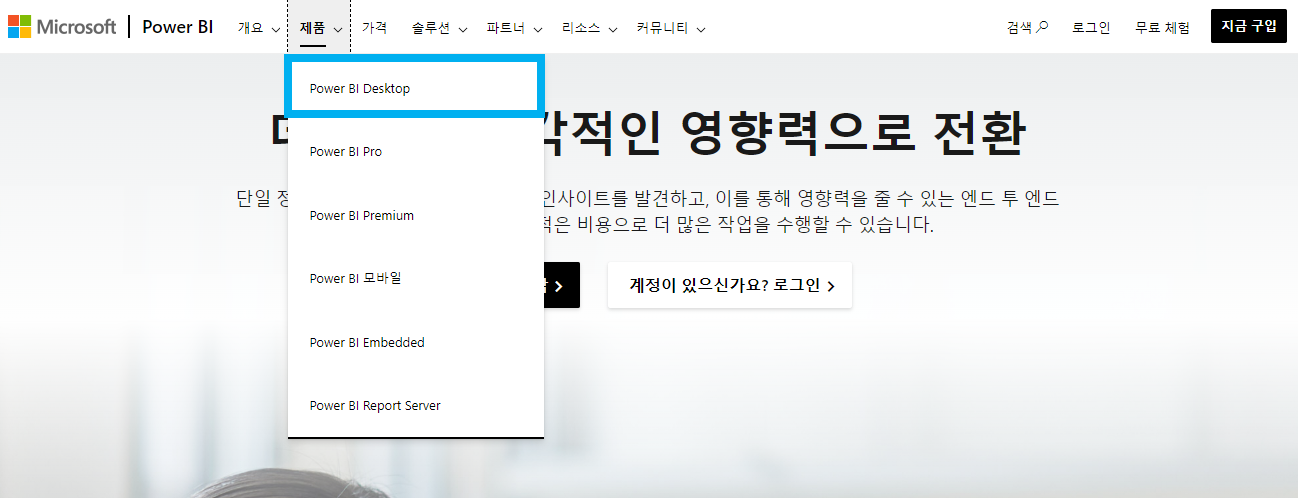The image size is (1298, 498).
Task: Click the 지금 구입 button
Action: tap(1248, 26)
